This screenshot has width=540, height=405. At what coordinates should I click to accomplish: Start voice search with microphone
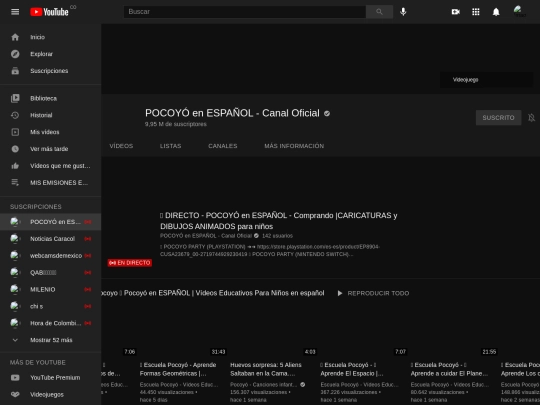point(403,12)
